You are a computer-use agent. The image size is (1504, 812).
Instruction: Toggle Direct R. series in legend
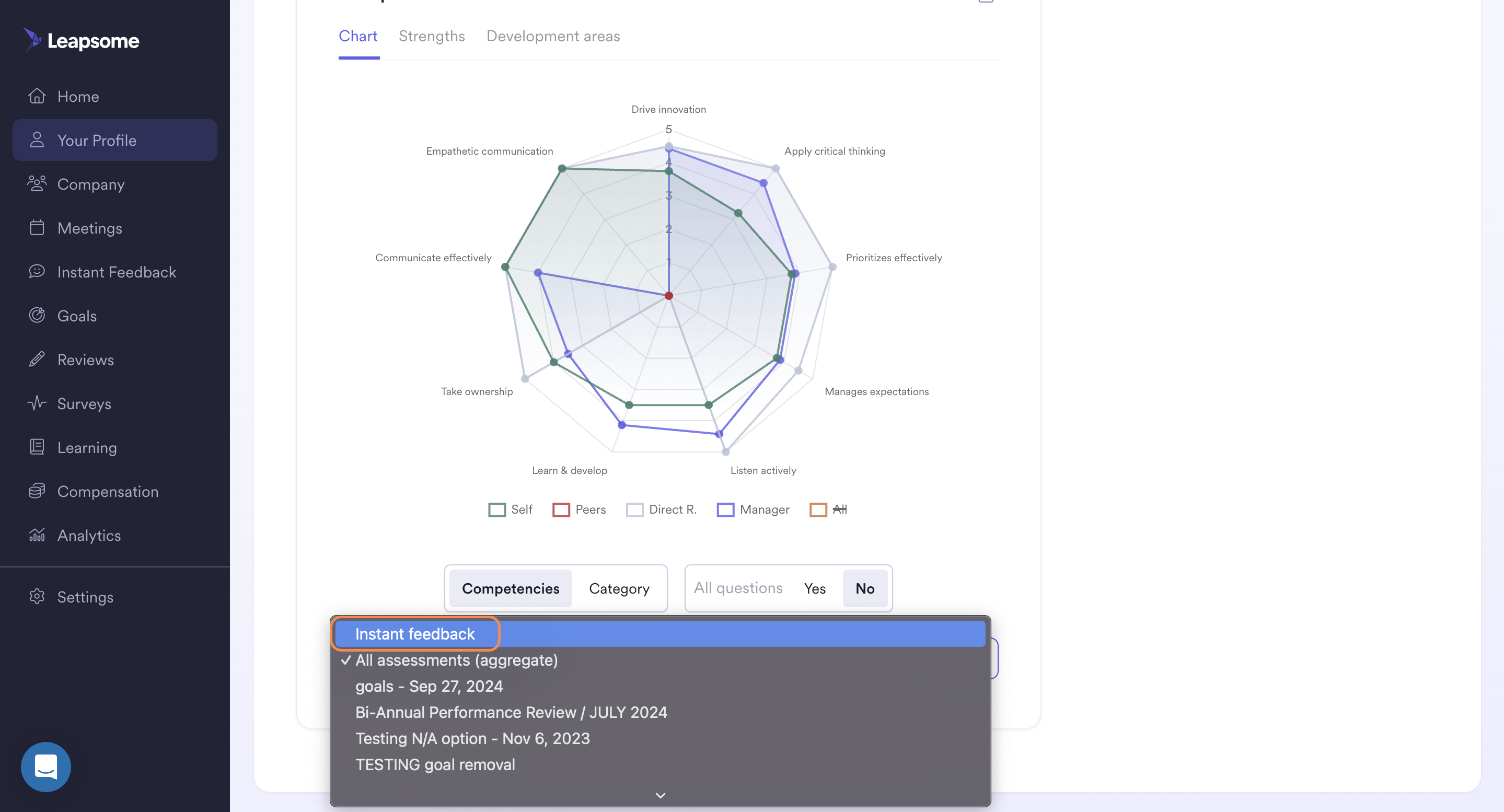[662, 509]
